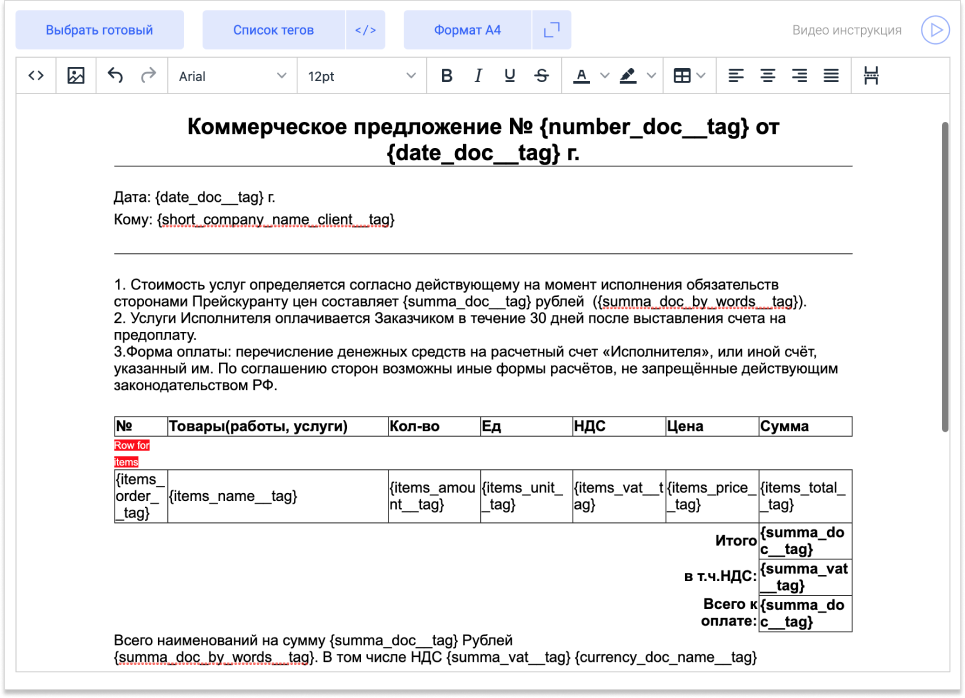Open text color picker arrow
This screenshot has height=698, width=965.
pyautogui.click(x=604, y=76)
